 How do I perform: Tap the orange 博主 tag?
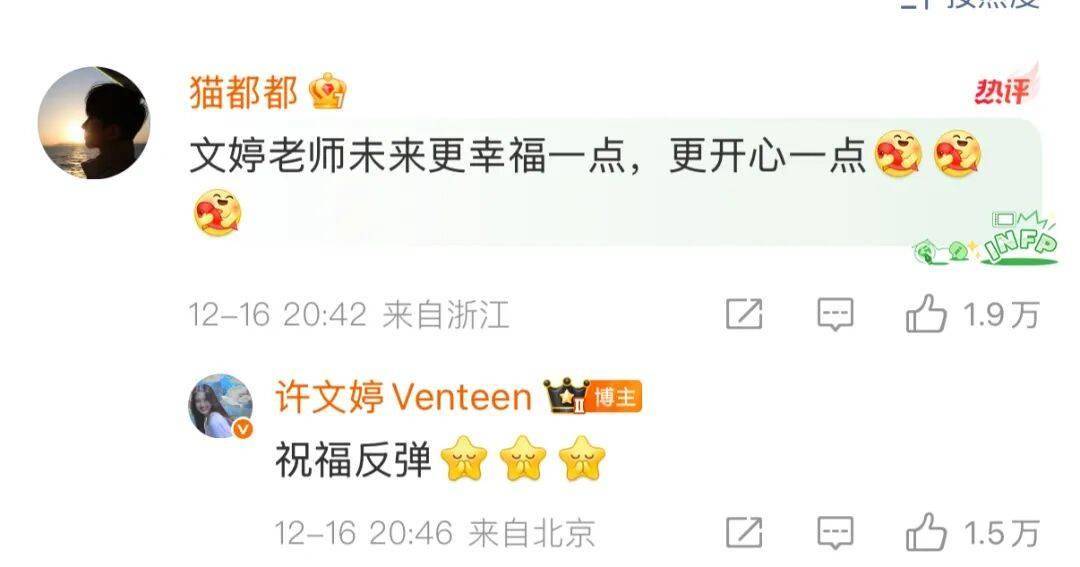615,397
